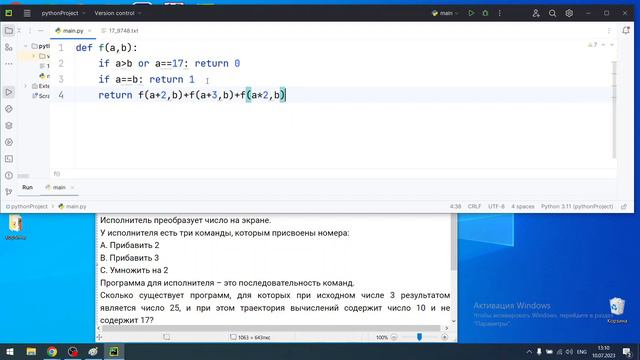Open the Services sidebar icon
This screenshot has height=360, width=640.
(x=9, y=142)
